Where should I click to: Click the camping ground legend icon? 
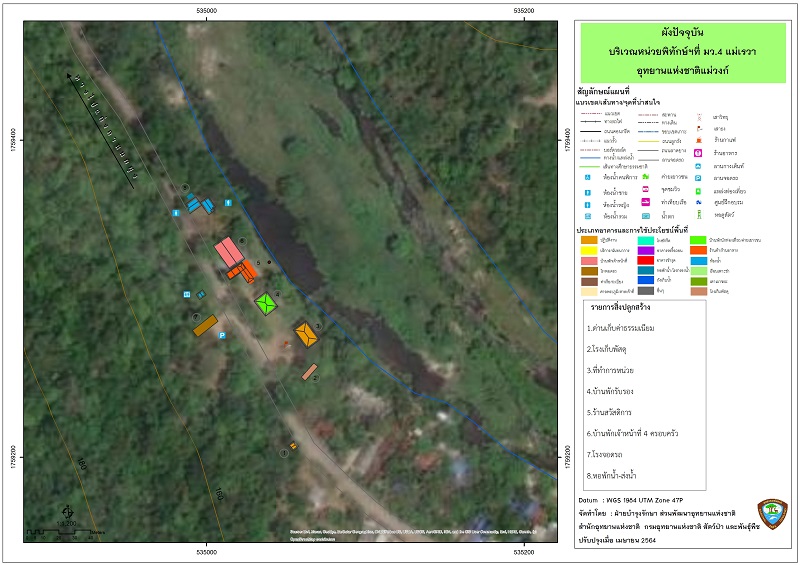tap(698, 166)
